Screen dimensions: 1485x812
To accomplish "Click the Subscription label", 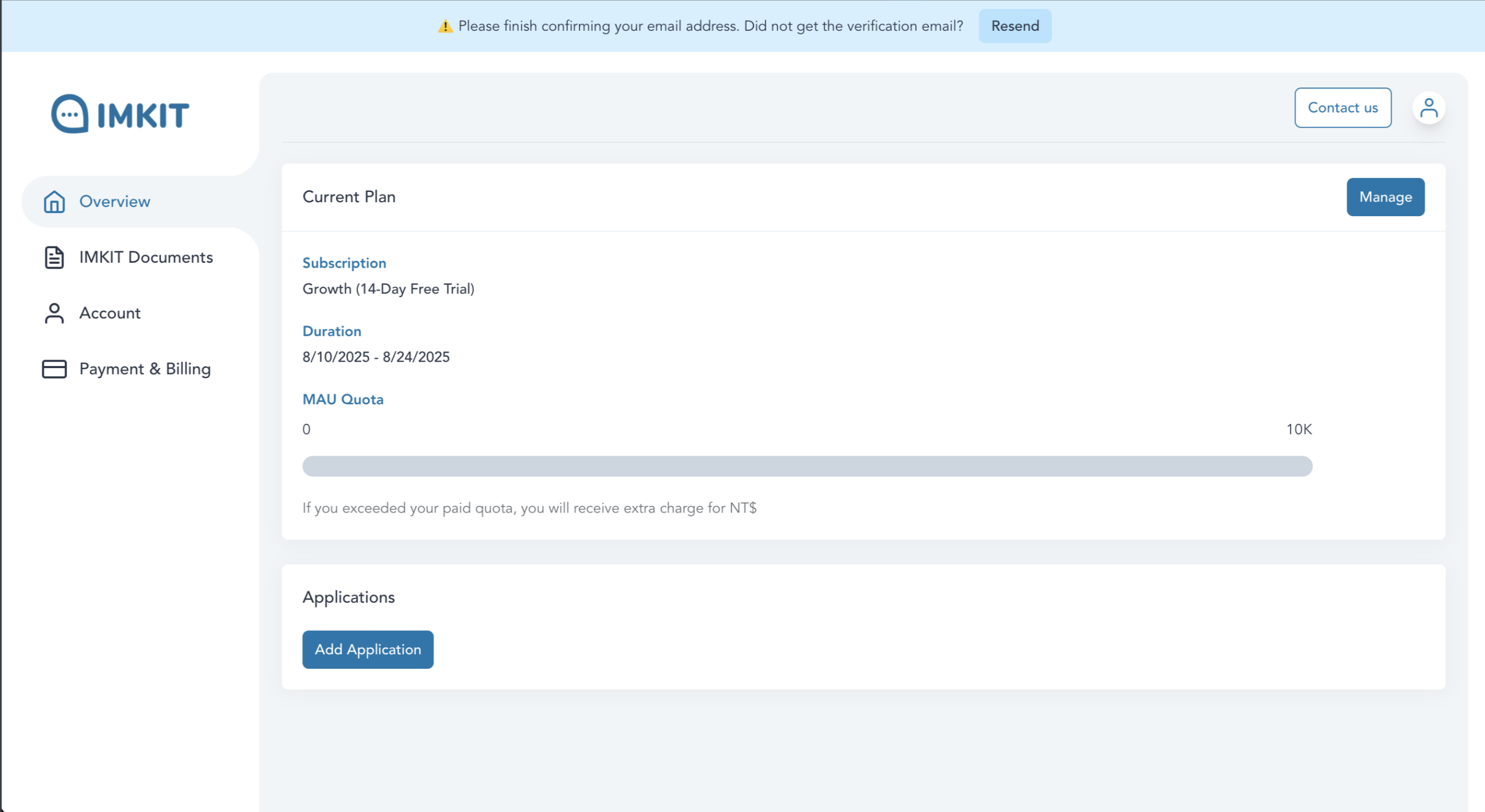I will [344, 263].
